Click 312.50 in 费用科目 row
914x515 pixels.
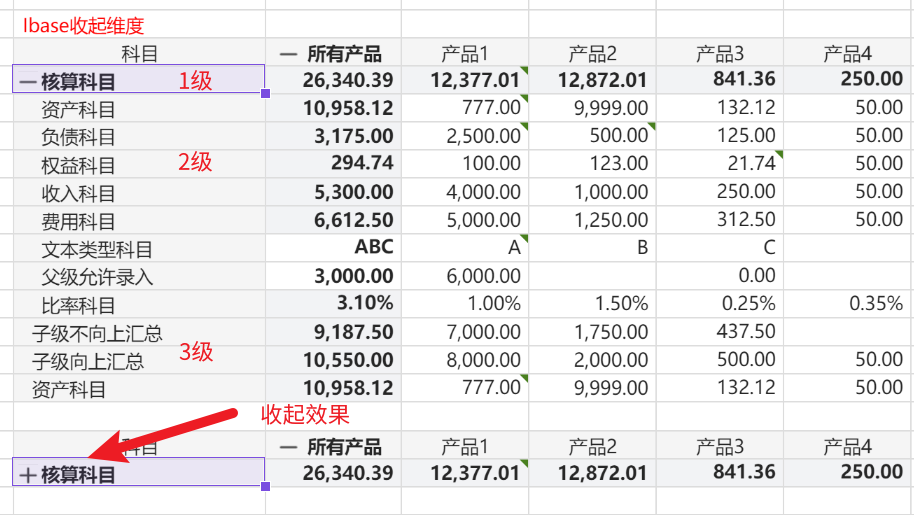(746, 219)
